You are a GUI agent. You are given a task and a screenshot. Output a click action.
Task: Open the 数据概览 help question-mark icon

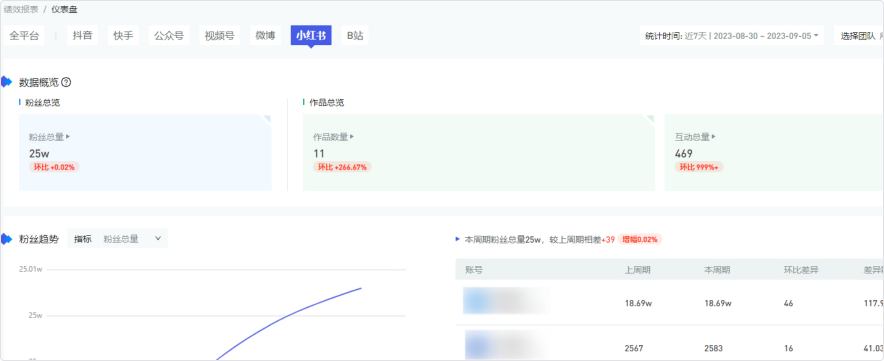coord(66,82)
